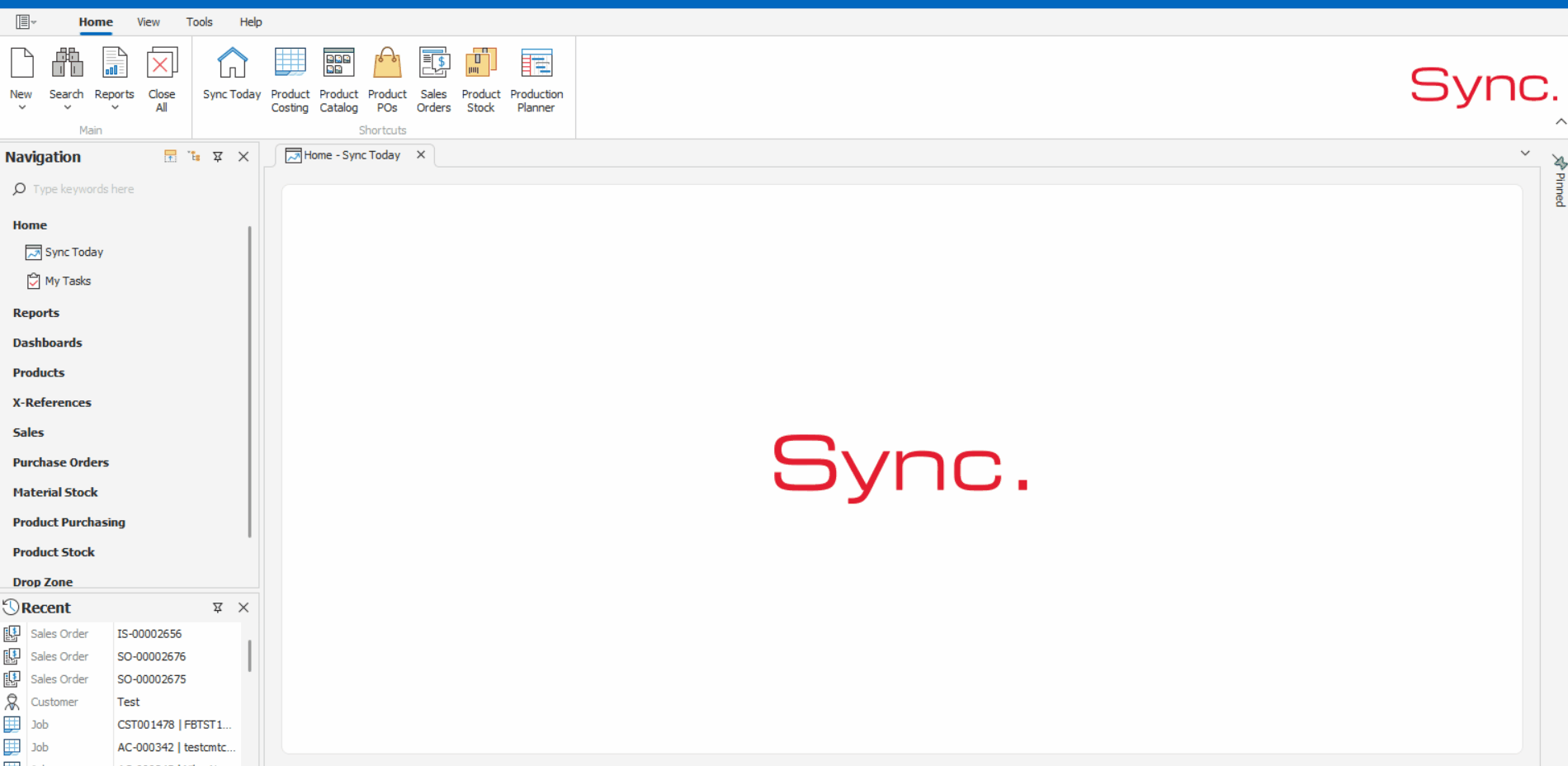Click the icon beside IS-00002656 sales order
The height and width of the screenshot is (766, 1568).
point(12,634)
